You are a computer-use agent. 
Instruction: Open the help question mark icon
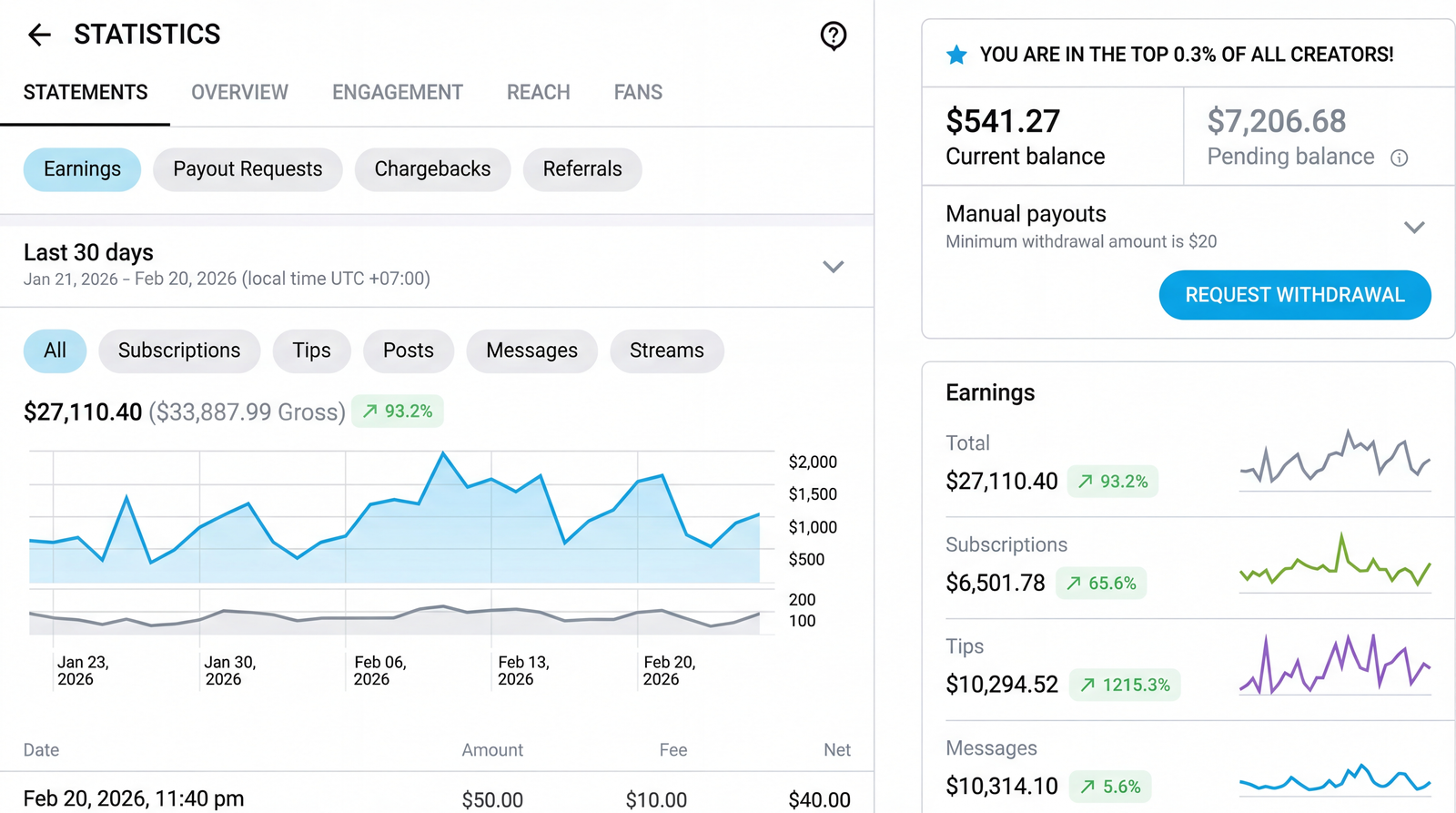pos(833,36)
